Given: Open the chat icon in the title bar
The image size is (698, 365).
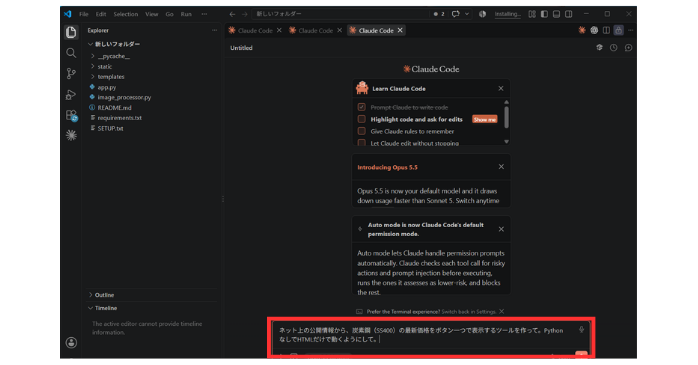Looking at the screenshot, I should 455,14.
